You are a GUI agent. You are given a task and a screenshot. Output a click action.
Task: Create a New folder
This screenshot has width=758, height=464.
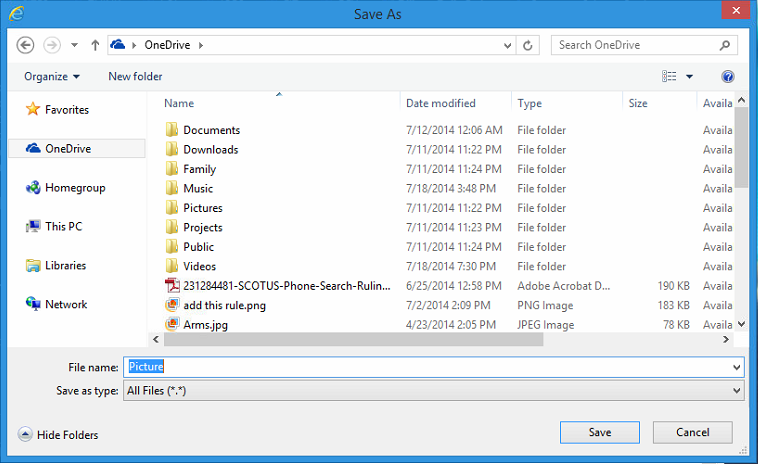[x=135, y=76]
